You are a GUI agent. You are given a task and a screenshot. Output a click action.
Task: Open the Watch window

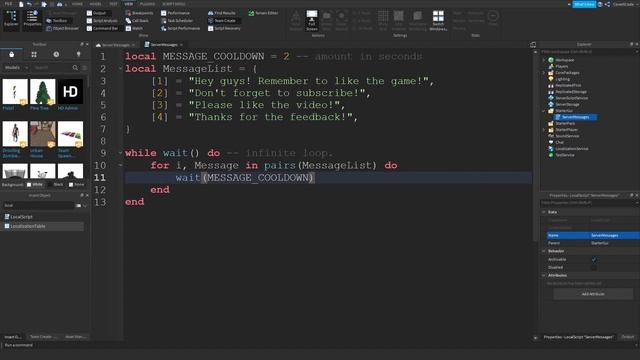point(134,29)
